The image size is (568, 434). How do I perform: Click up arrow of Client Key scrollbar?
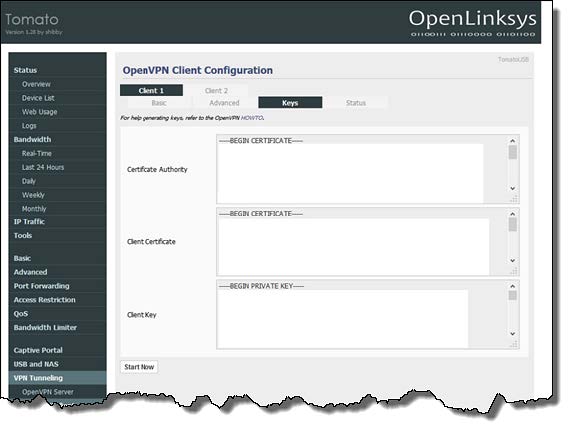coord(513,286)
